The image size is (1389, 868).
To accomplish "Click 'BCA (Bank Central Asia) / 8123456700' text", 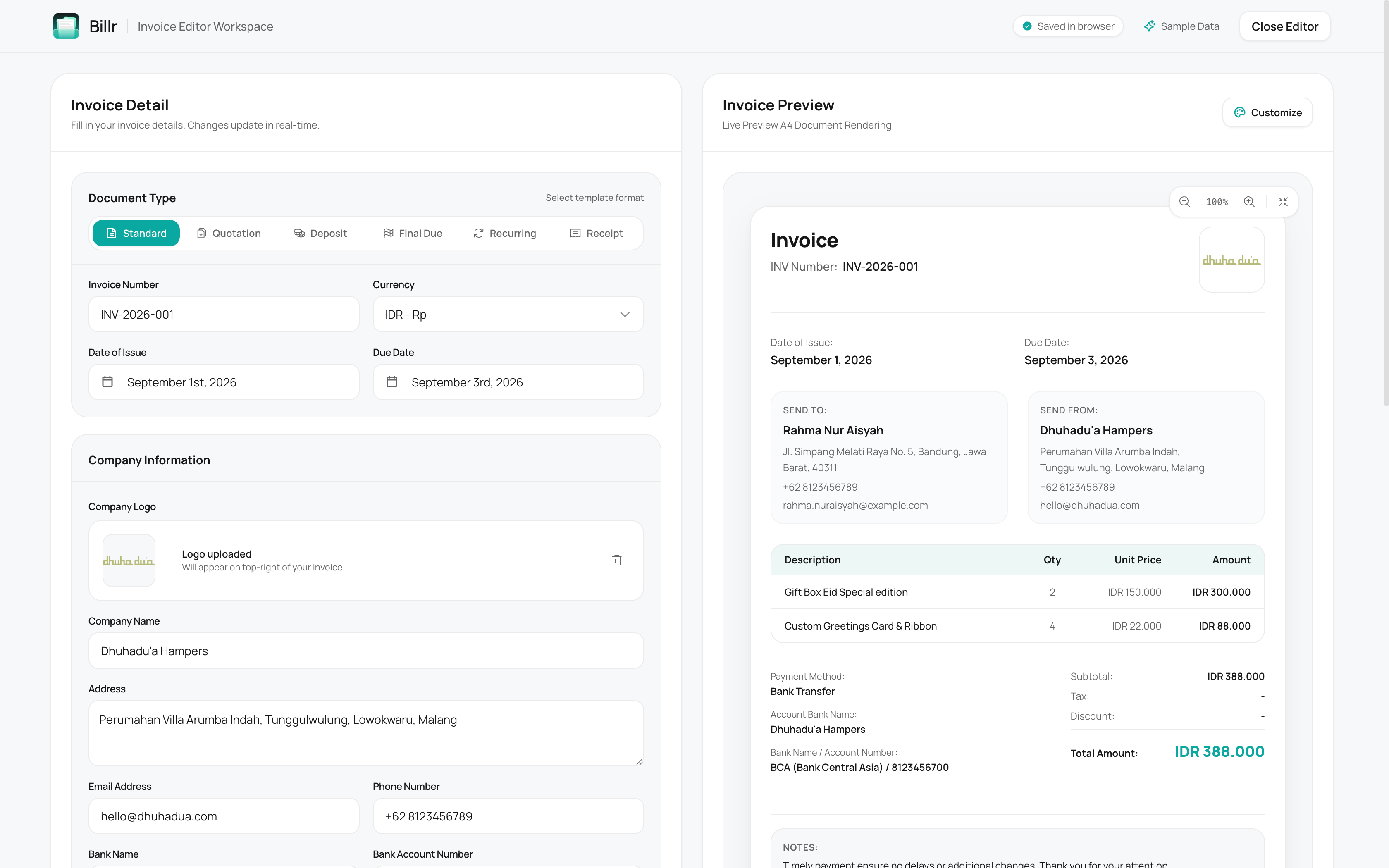I will point(859,767).
